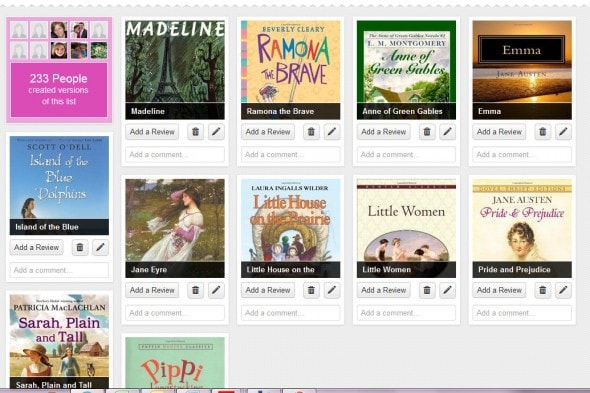Edit Ramona the Brave with pencil icon

[x=332, y=132]
